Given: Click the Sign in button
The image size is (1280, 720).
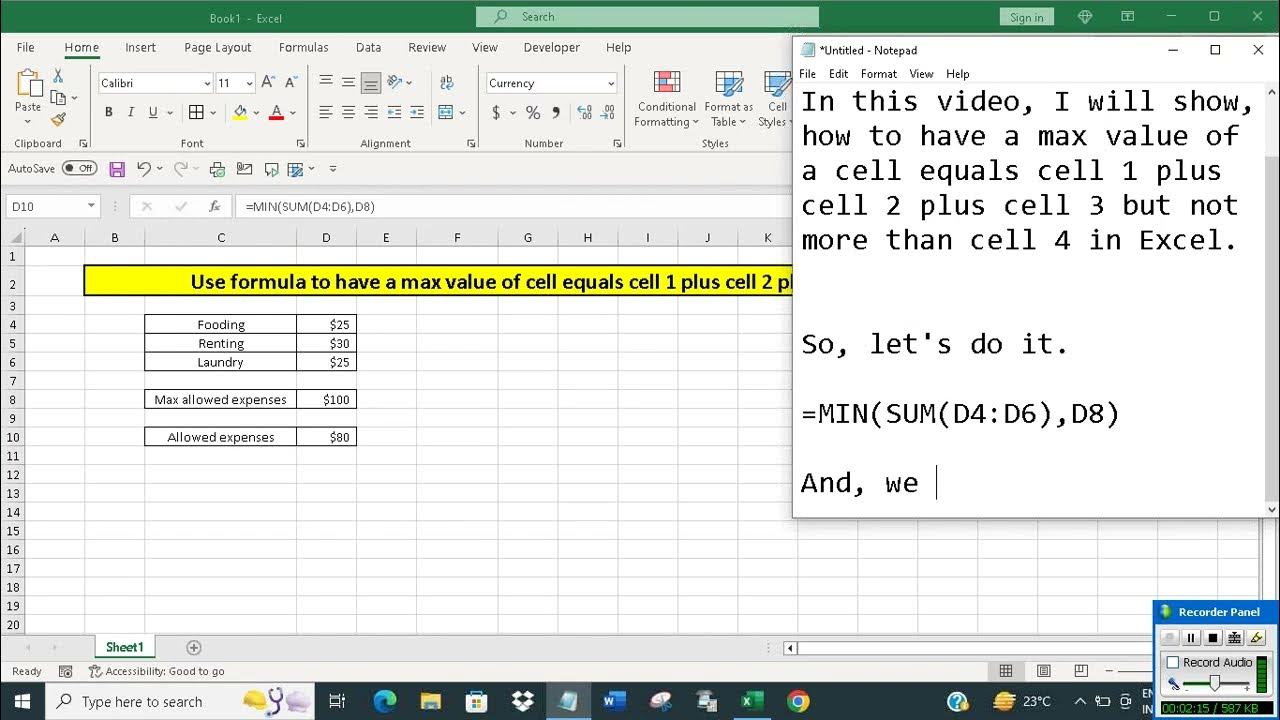Looking at the screenshot, I should pos(1026,17).
